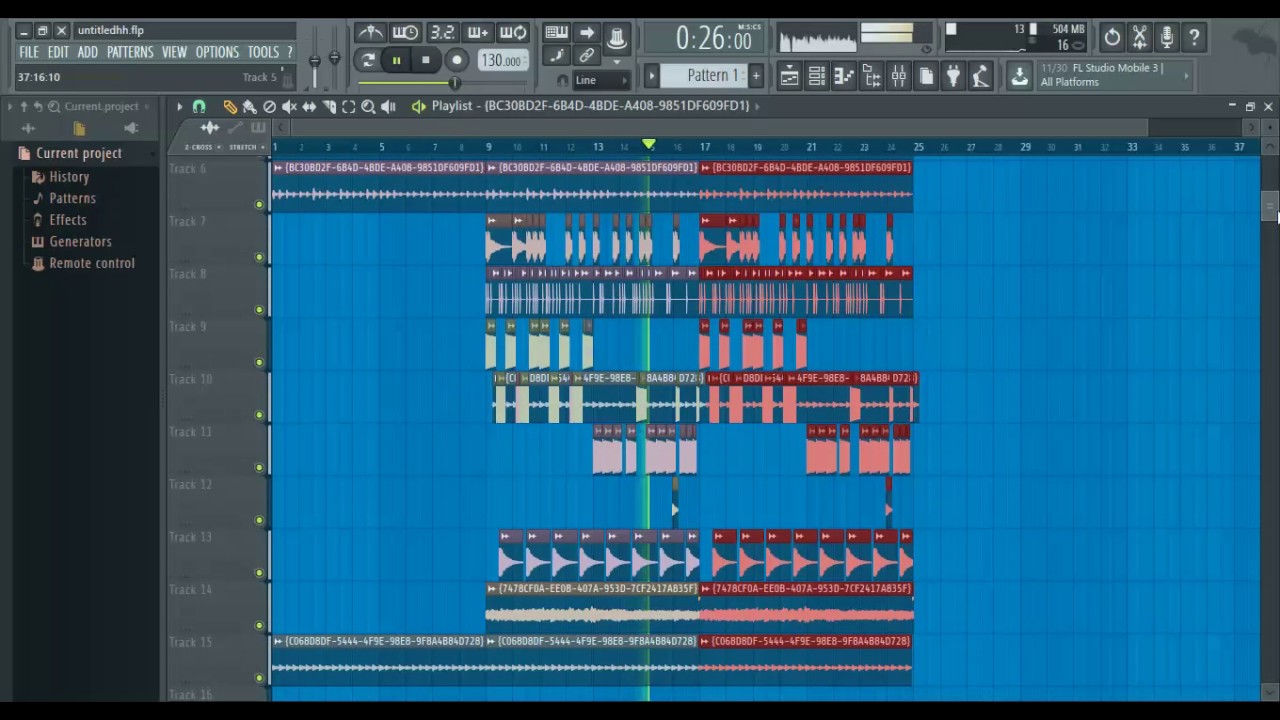Mute Track 13 via its green LED
The image size is (1280, 720).
coord(259,573)
